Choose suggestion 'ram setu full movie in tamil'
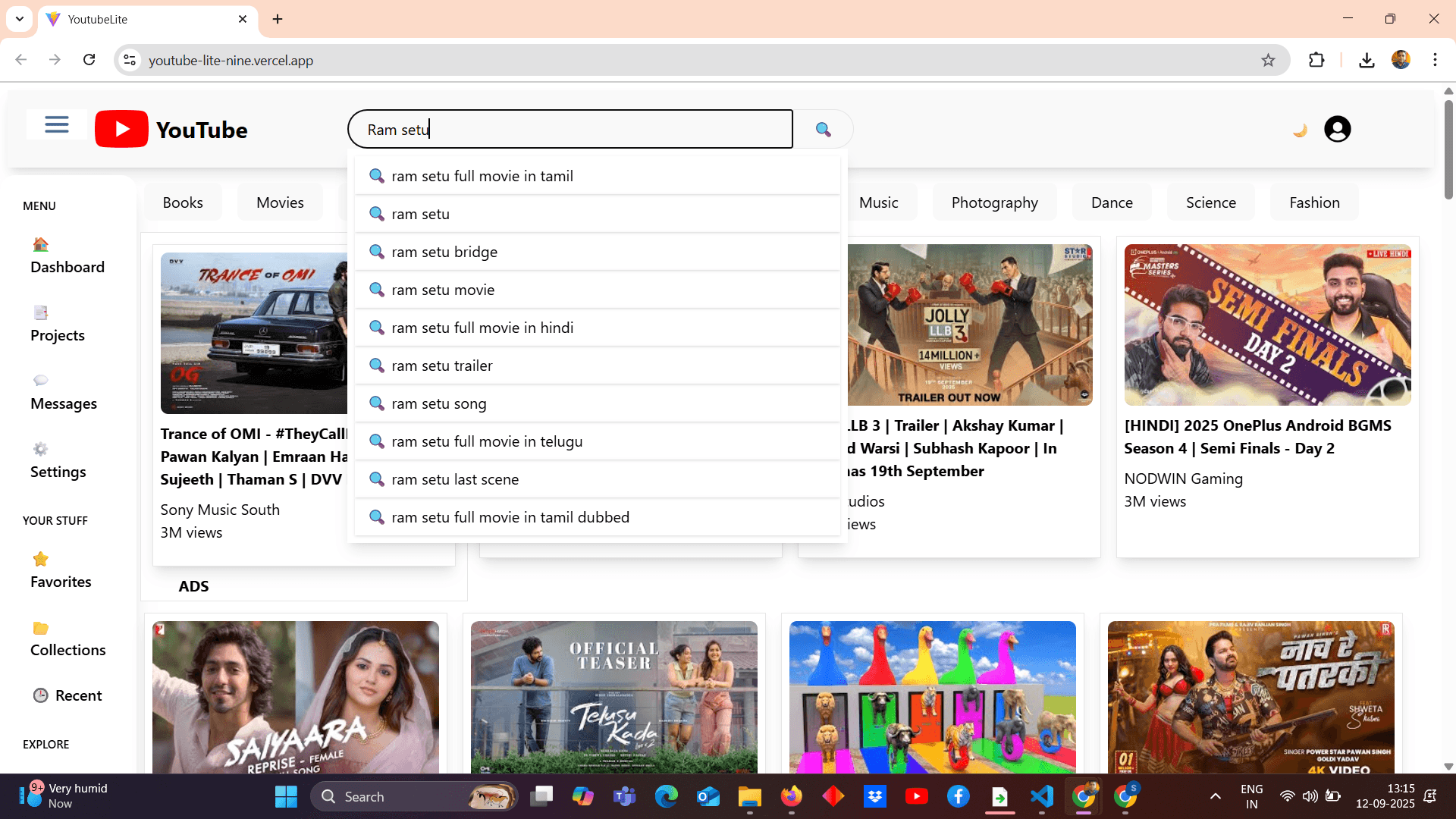Screen dimensions: 1456x819 (x=598, y=176)
